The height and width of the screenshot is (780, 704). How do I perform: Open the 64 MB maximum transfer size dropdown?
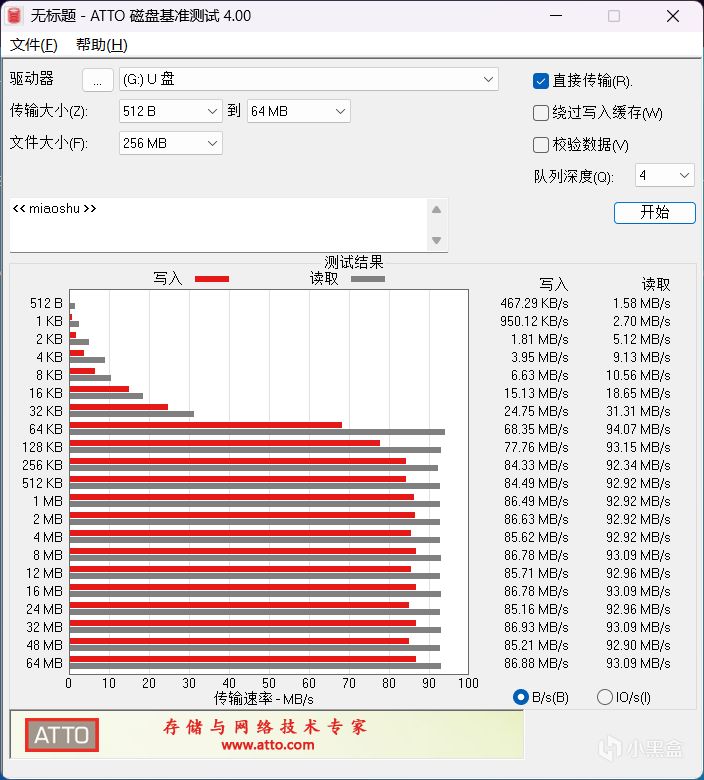(x=299, y=111)
